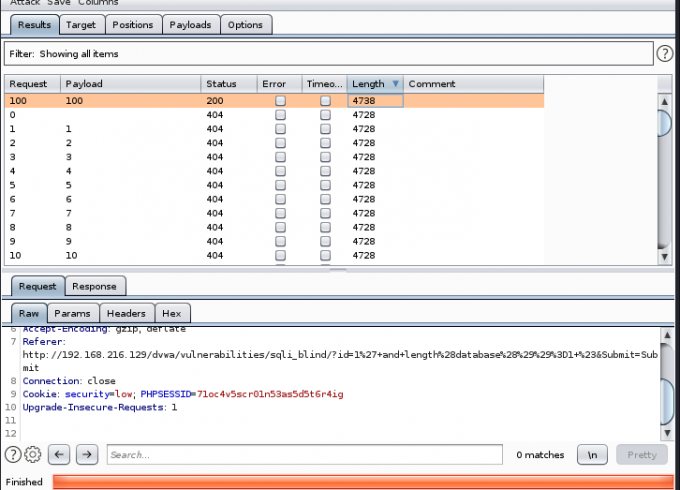
Task: Select result row with payload 100
Action: pos(274,101)
